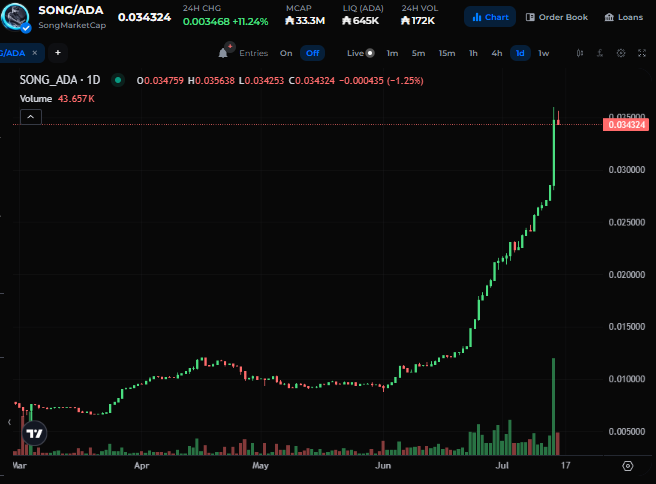Open the price scale settings icon
The height and width of the screenshot is (484, 656).
tap(628, 466)
